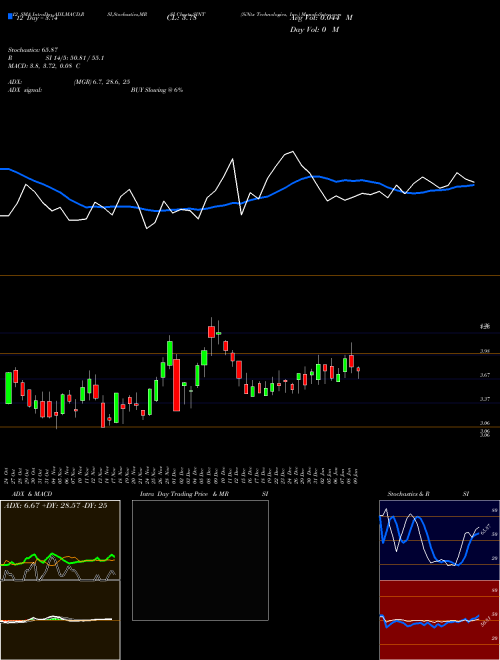Click the 'ADX & MACD' panel title

(32, 494)
